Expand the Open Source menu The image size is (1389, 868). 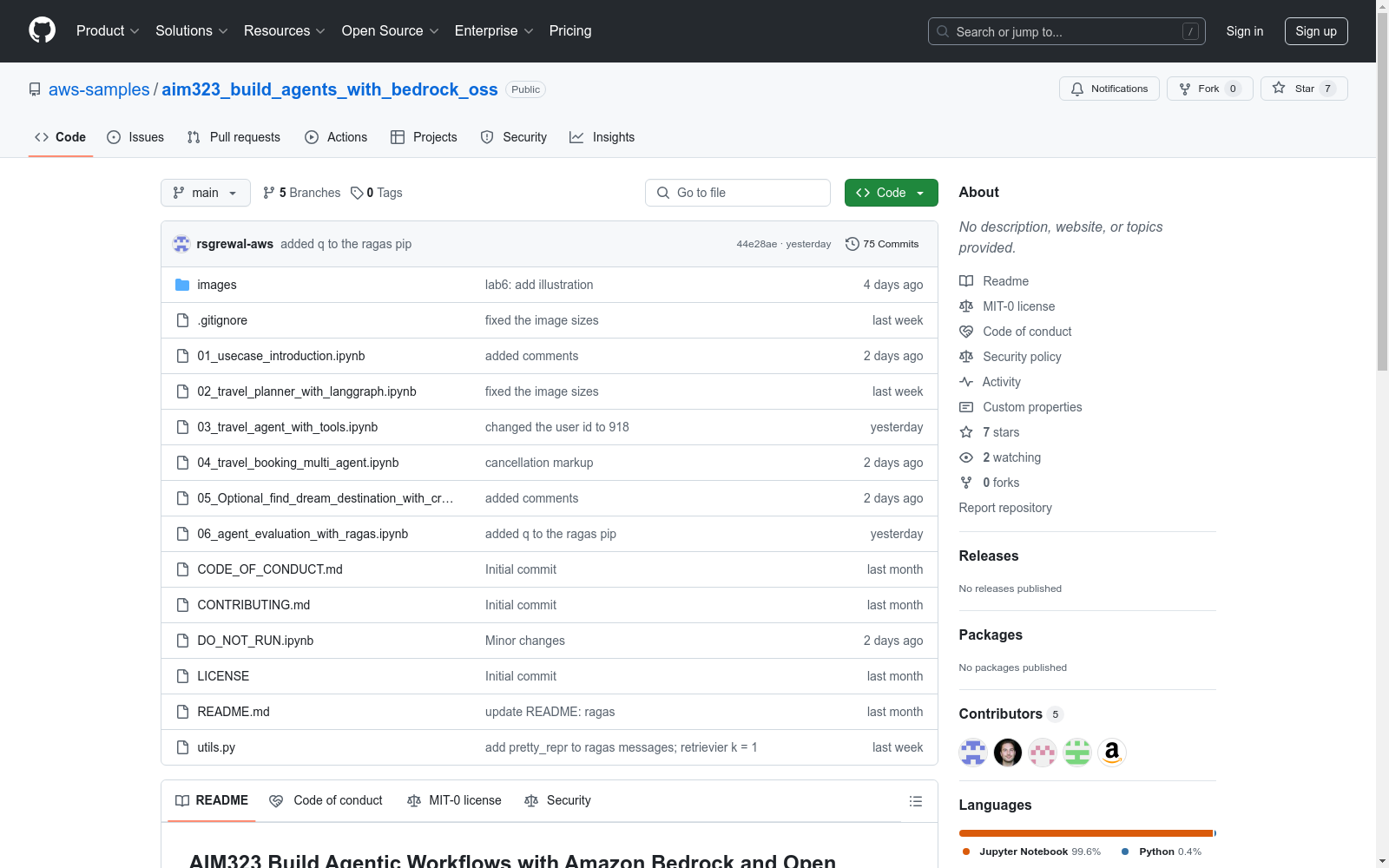[391, 31]
